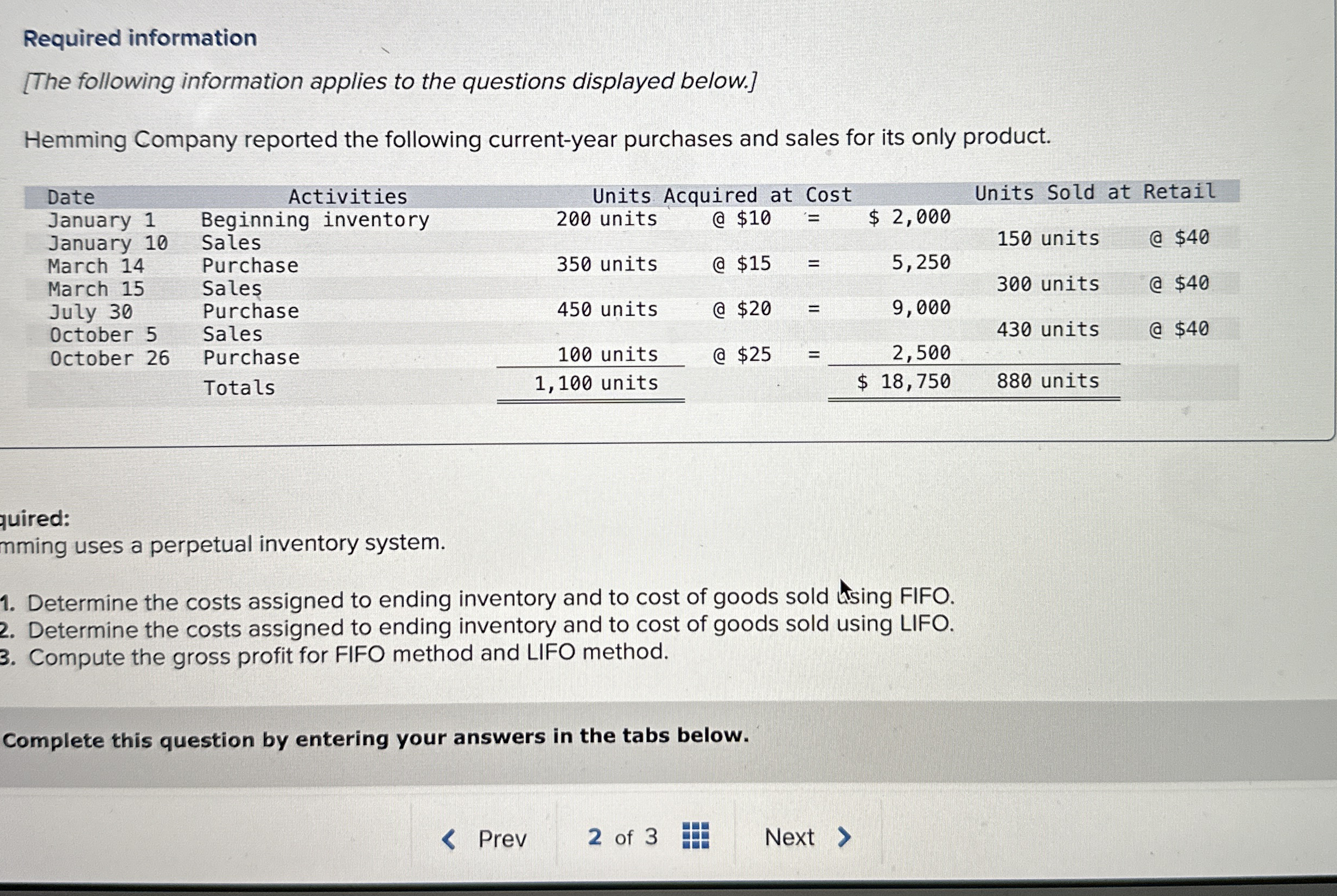
Task: Click the October 26 Purchase row
Action: click(251, 358)
